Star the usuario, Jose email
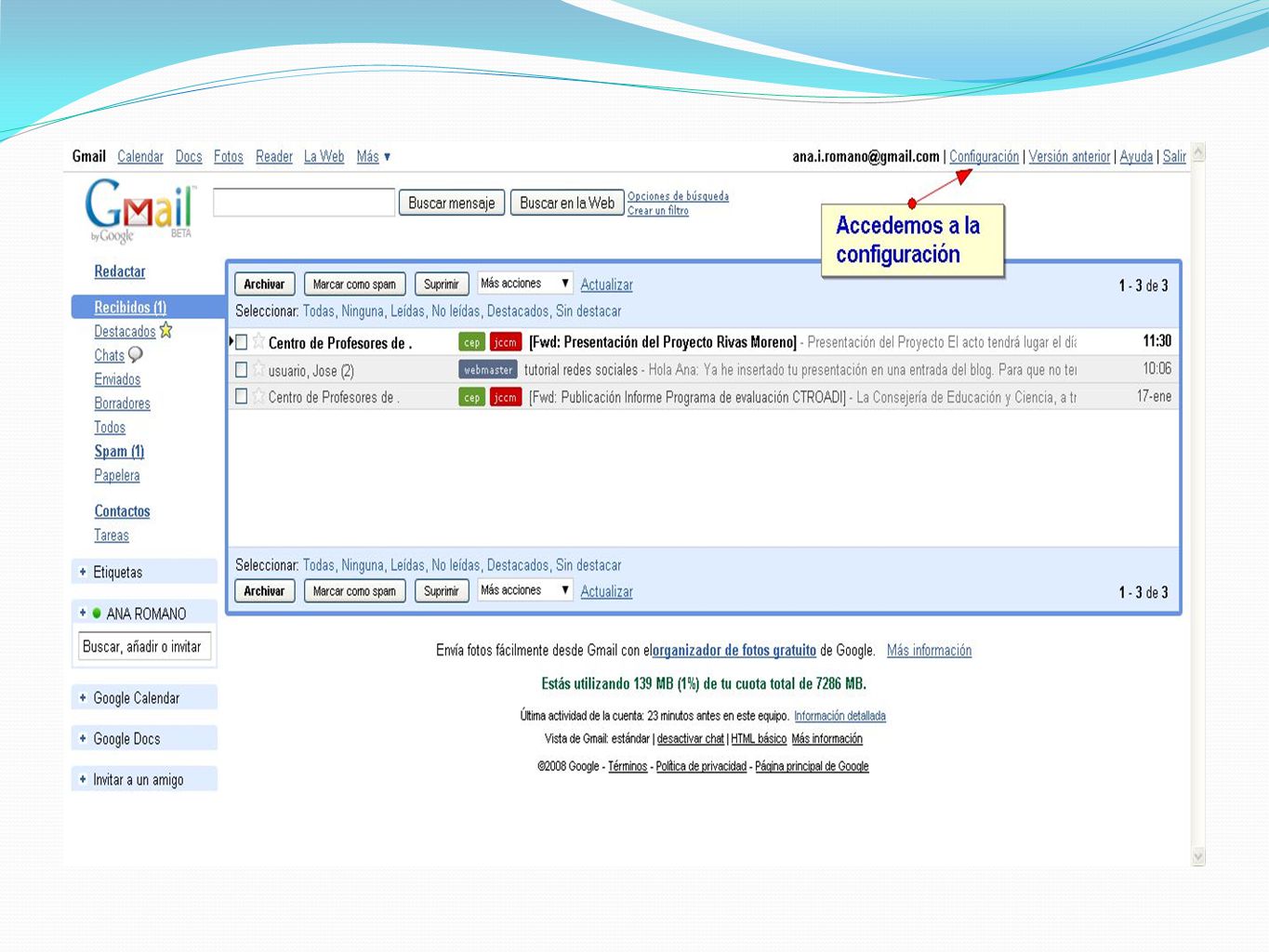This screenshot has height=952, width=1269. click(258, 369)
